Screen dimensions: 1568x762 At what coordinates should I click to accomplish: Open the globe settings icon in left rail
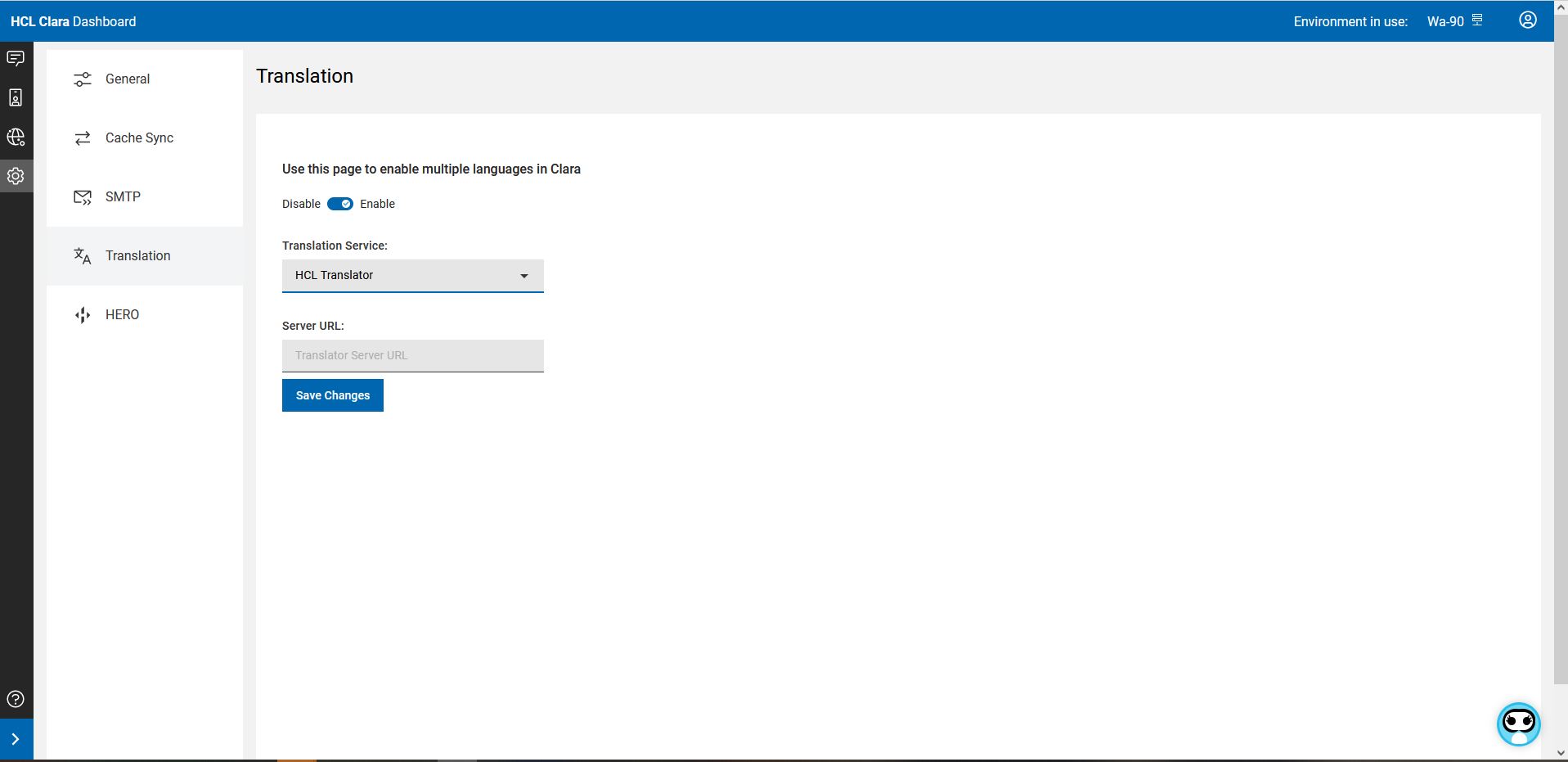click(16, 137)
